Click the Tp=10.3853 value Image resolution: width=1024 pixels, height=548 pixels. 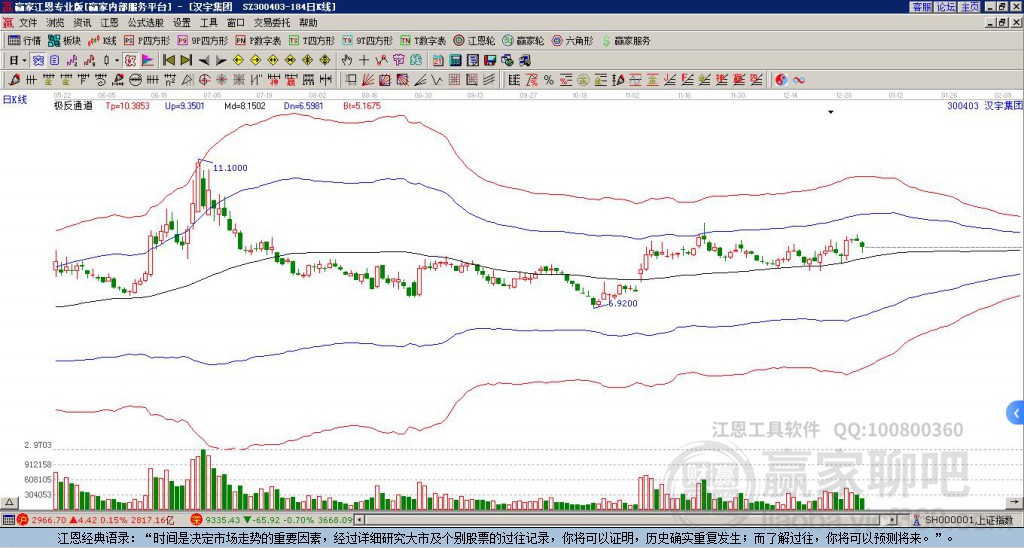(127, 105)
